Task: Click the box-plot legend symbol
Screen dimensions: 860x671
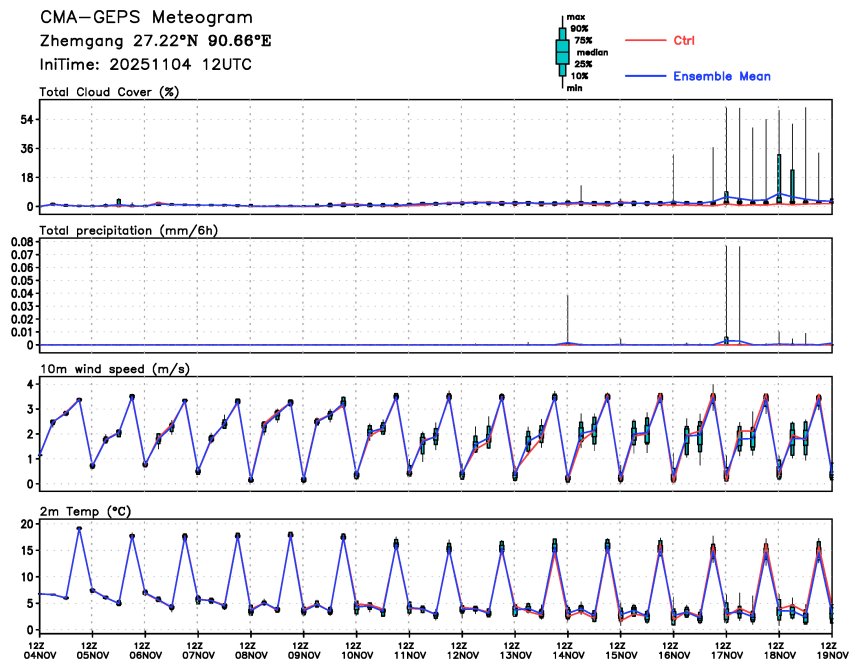Action: 562,51
